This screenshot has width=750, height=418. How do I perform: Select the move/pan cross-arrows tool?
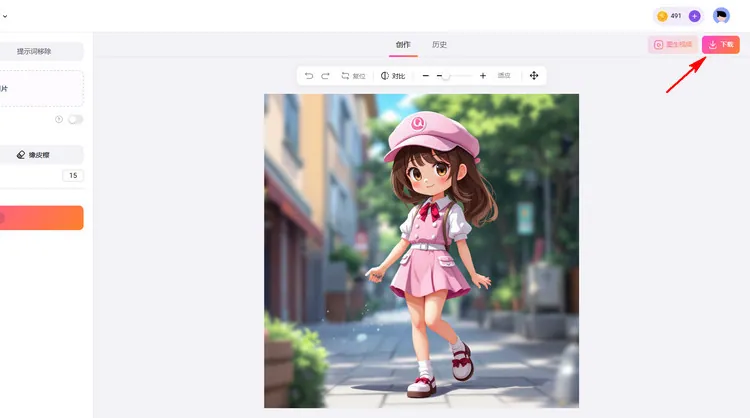[x=533, y=76]
